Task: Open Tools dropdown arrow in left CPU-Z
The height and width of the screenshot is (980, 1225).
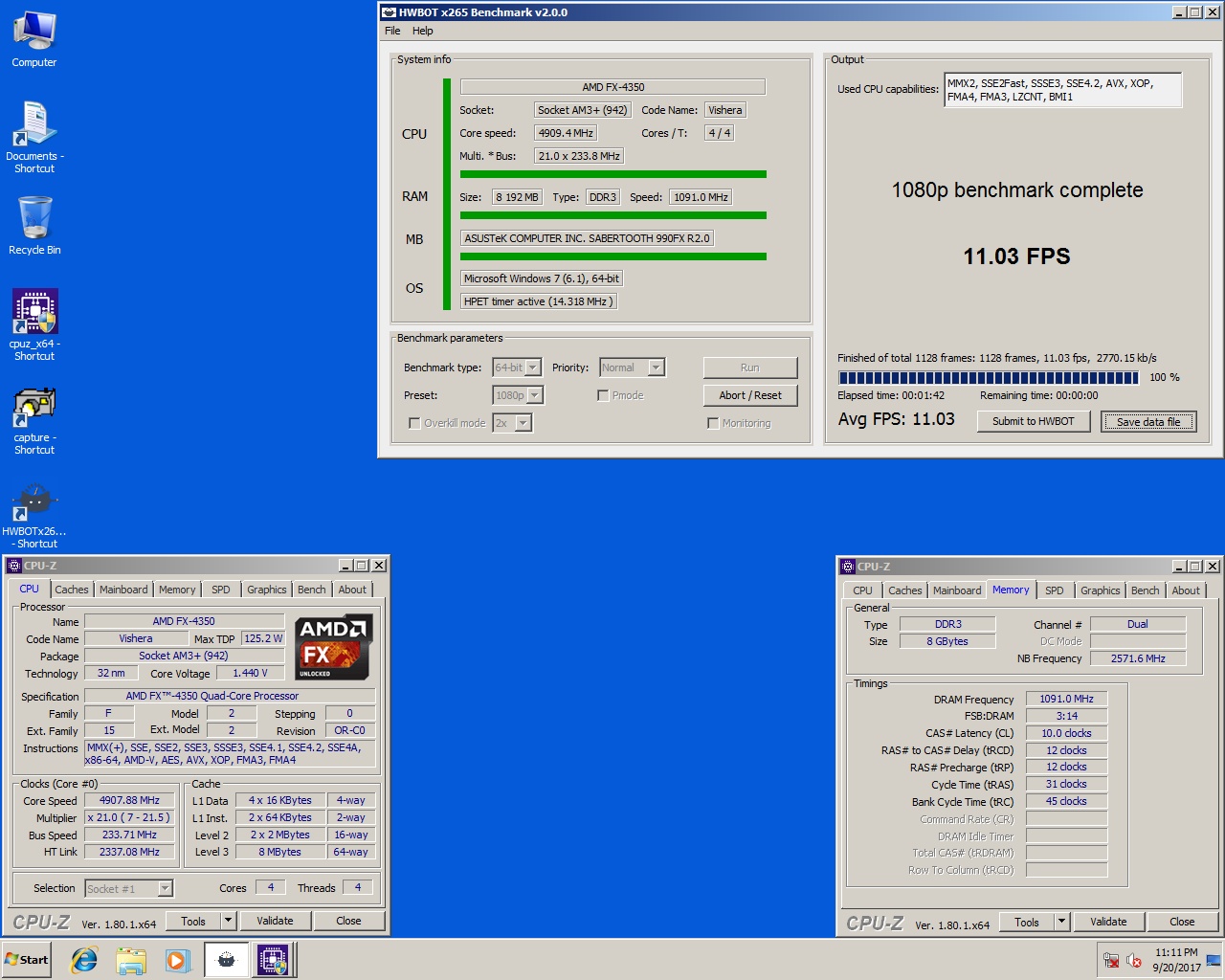Action: [x=228, y=921]
